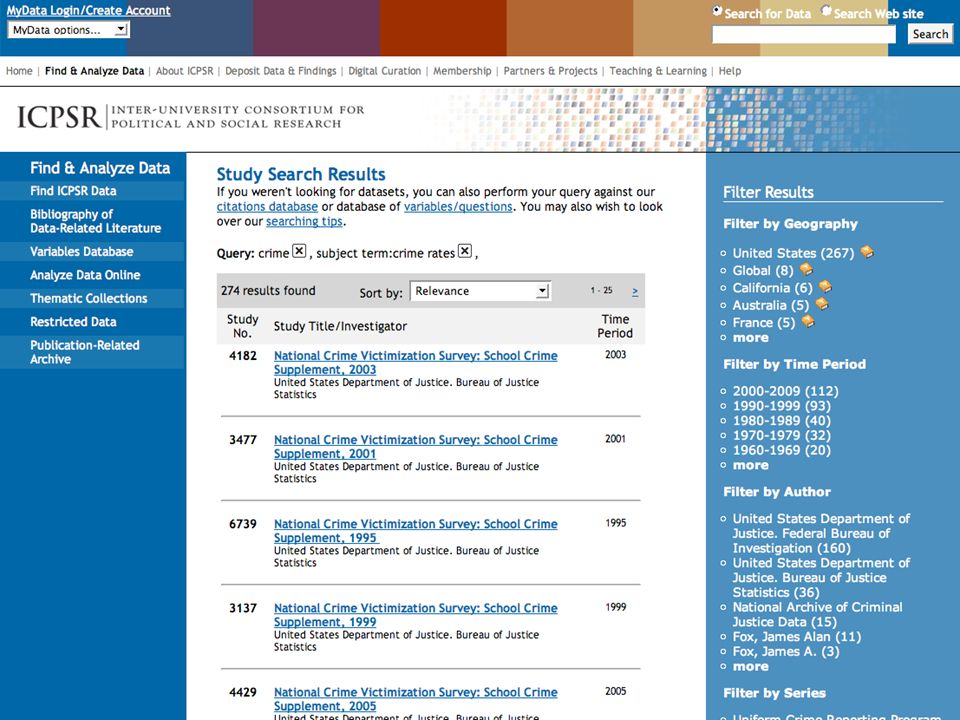Open Find ICPSR Data in sidebar

tap(73, 191)
